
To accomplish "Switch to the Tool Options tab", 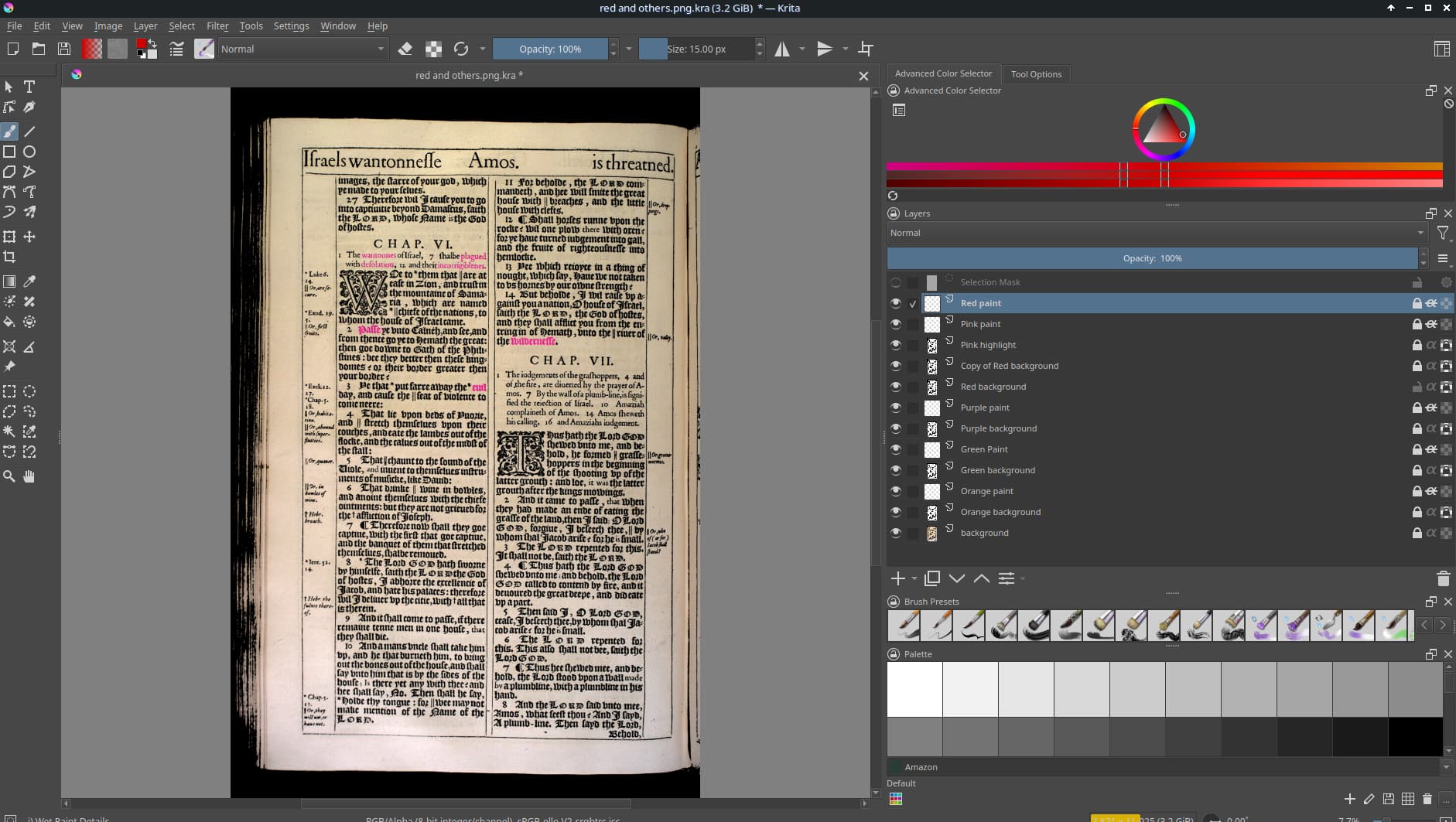I will coord(1036,74).
